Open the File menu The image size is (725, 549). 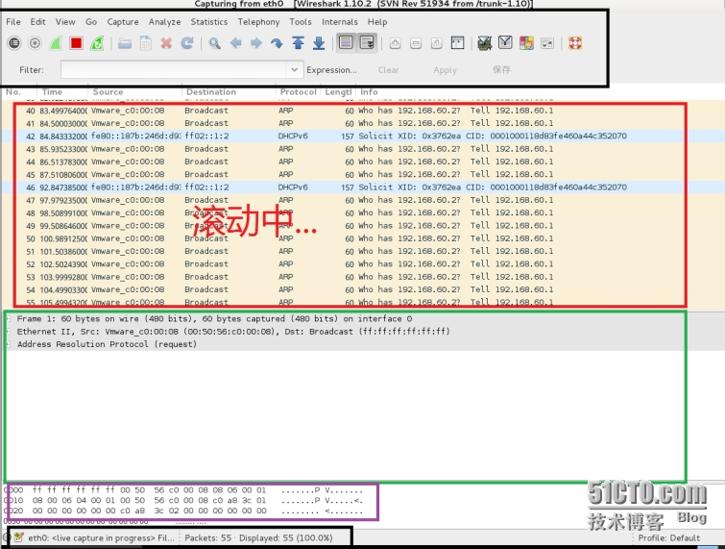coord(13,22)
